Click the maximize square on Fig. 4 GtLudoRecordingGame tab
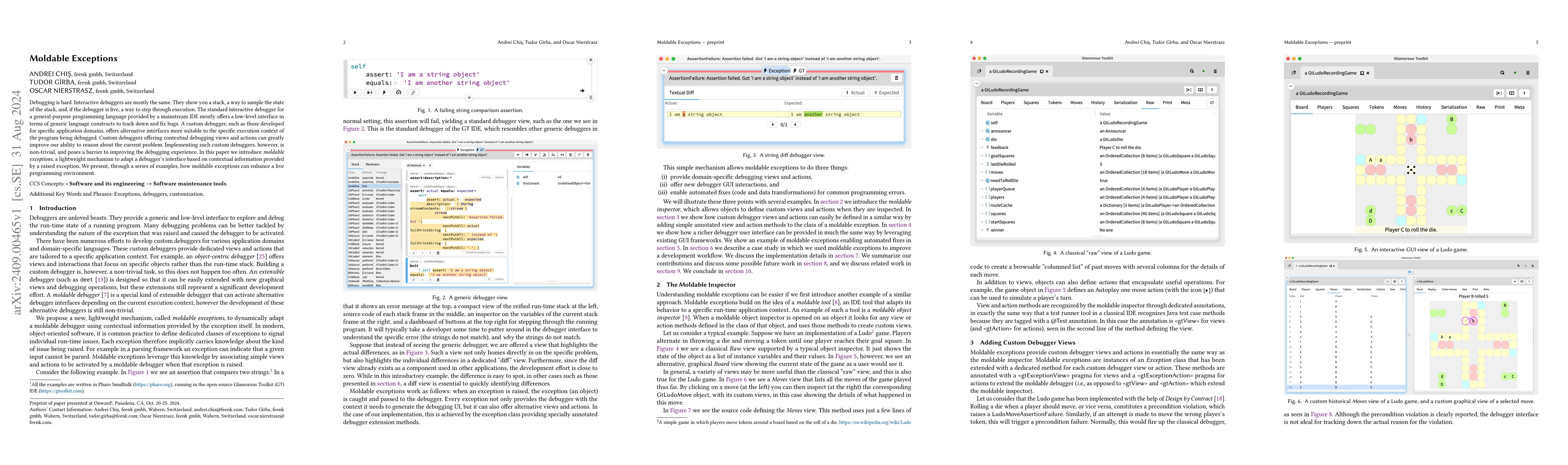This screenshot has height=465, width=1568. point(1041,71)
